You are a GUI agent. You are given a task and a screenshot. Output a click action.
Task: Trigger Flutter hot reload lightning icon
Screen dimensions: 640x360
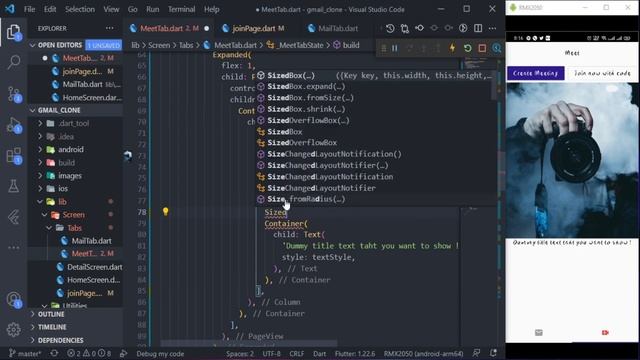(452, 48)
